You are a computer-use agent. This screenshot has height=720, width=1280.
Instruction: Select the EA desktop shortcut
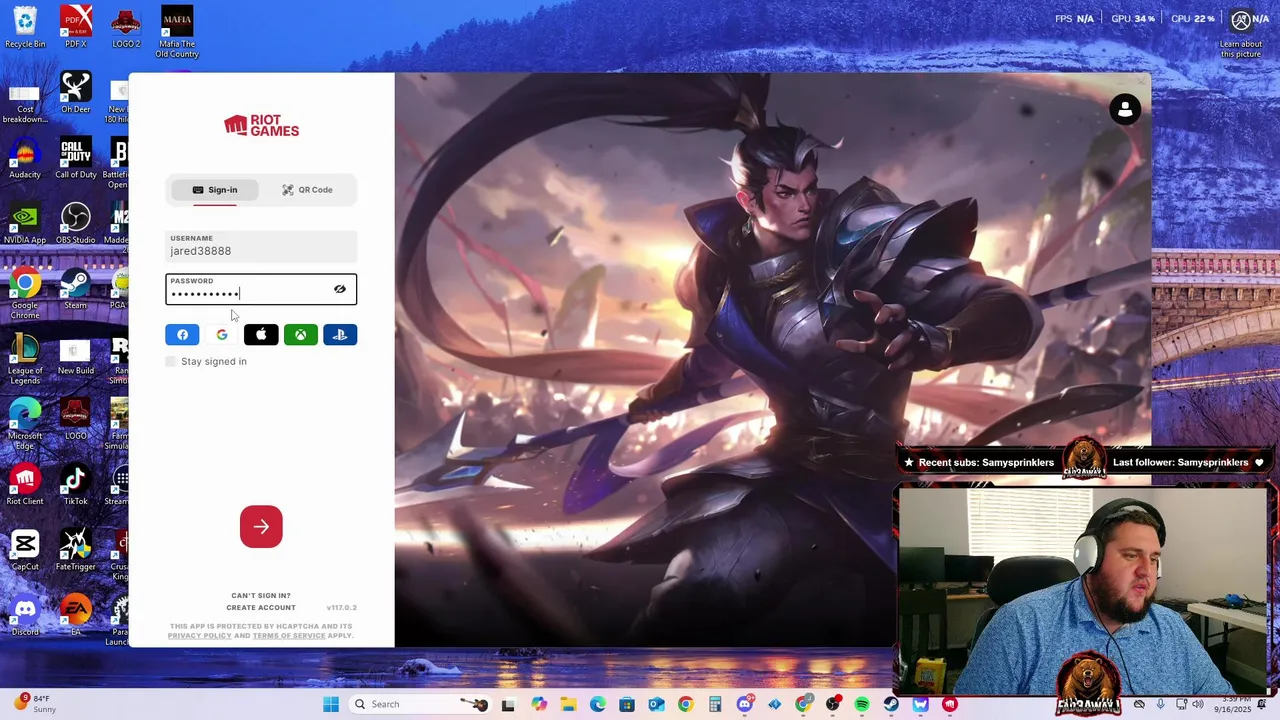[76, 615]
